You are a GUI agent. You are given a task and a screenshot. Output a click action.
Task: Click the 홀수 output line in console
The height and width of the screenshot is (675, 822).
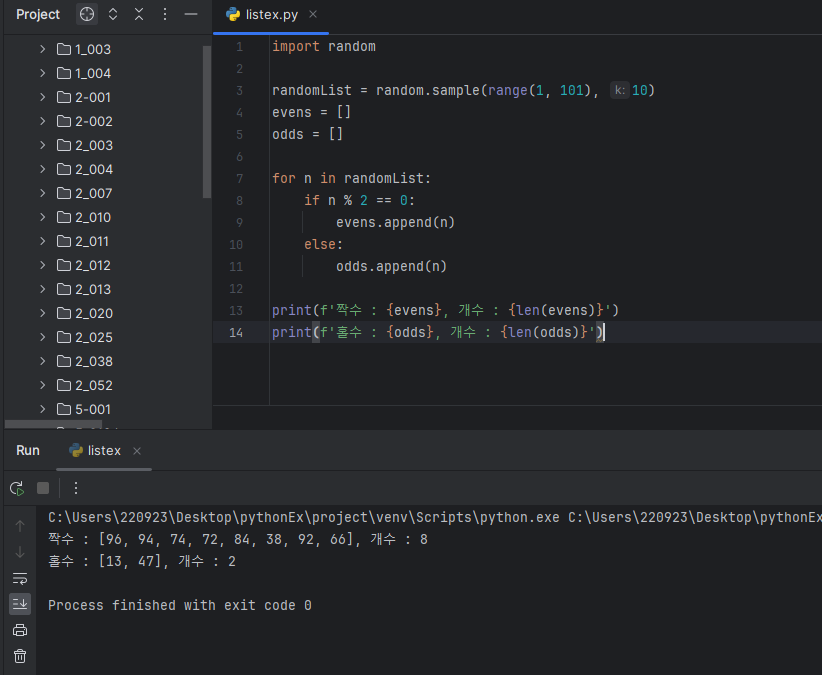point(142,561)
